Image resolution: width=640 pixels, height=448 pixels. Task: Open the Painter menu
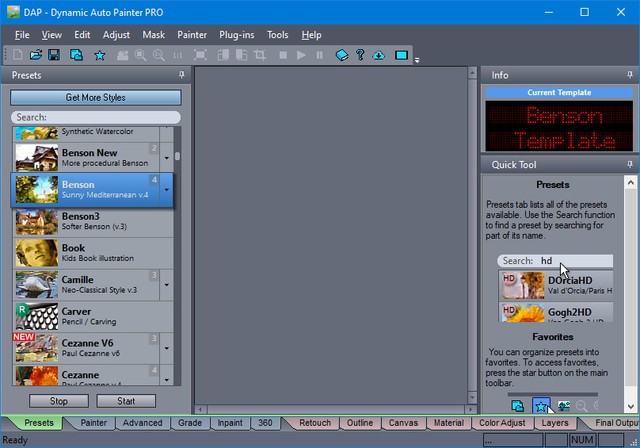point(192,35)
